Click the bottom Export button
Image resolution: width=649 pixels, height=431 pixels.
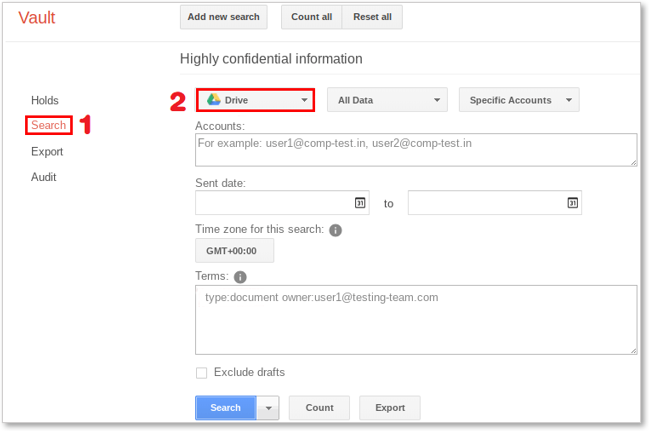[390, 408]
